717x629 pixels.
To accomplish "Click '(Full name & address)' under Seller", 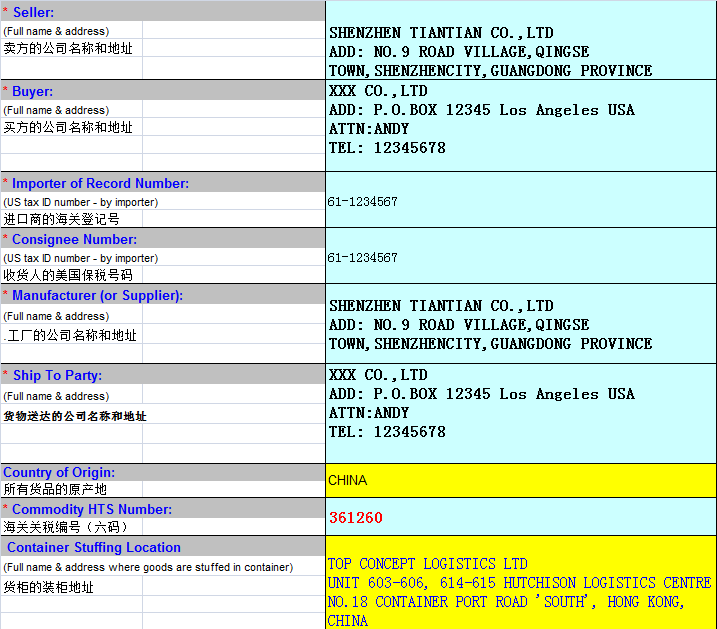I will click(x=56, y=31).
